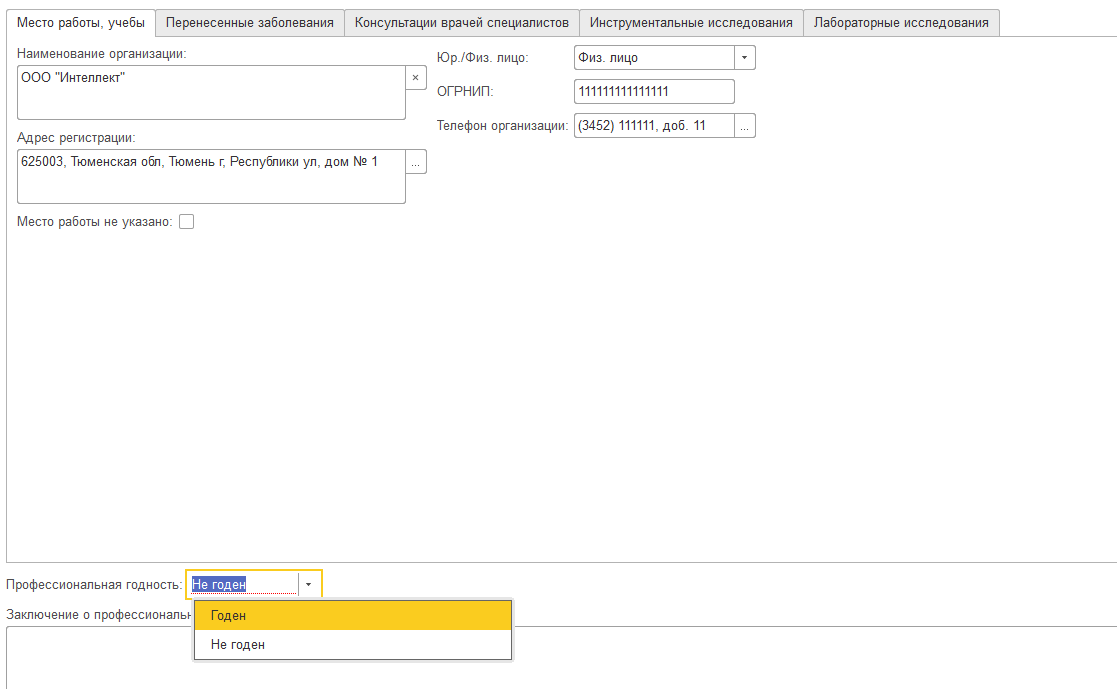1117x689 pixels.
Task: Enable 'Место работы не указано' checkbox
Action: pos(186,222)
